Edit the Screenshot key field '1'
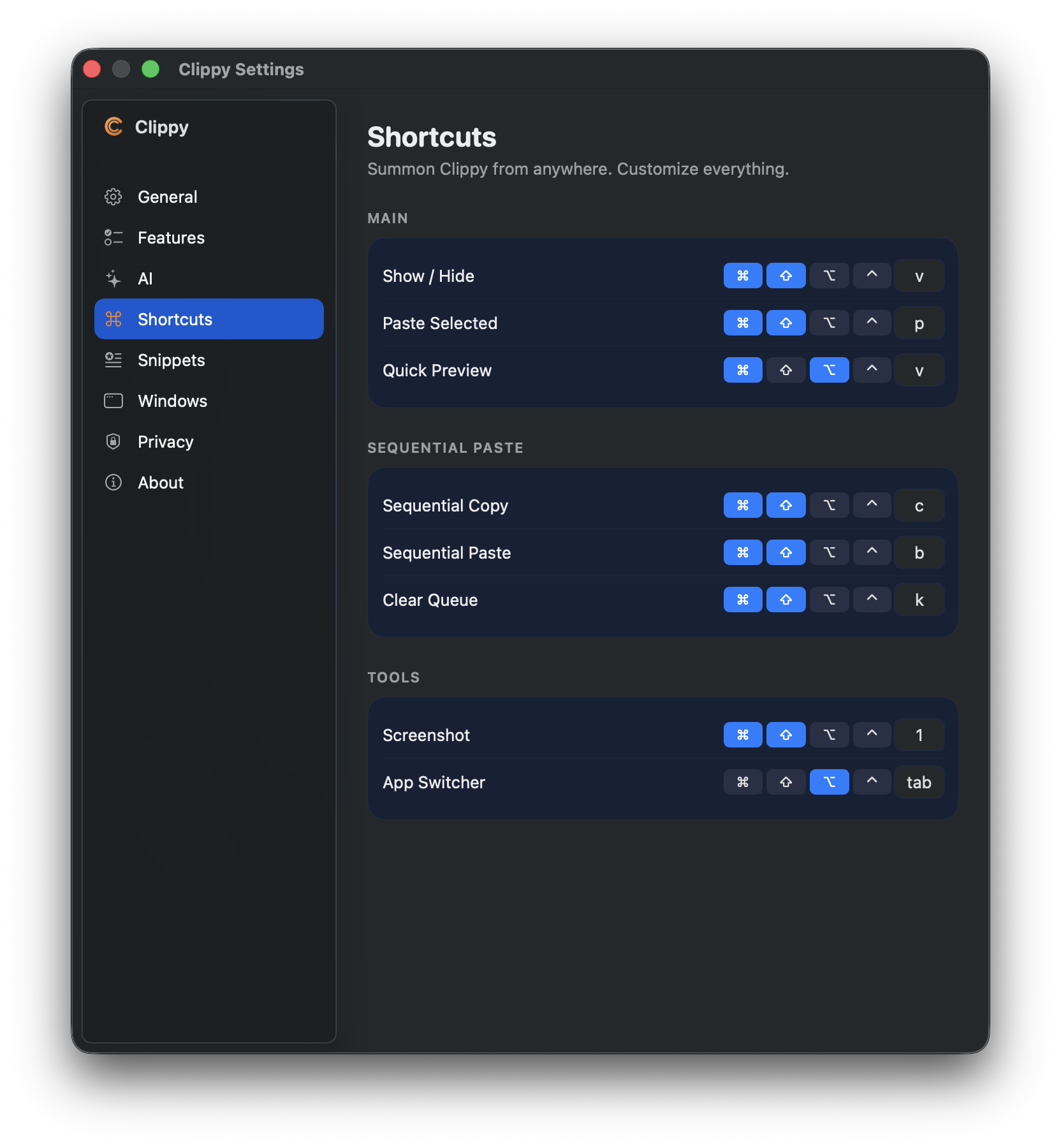This screenshot has width=1061, height=1148. click(919, 735)
